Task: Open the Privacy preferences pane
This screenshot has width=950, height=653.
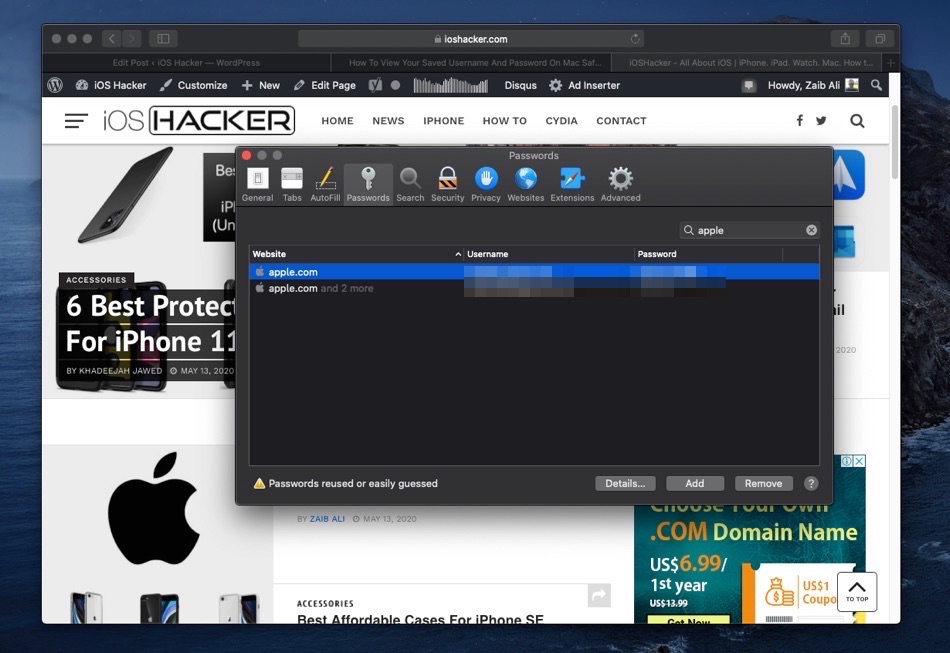Action: click(x=486, y=184)
